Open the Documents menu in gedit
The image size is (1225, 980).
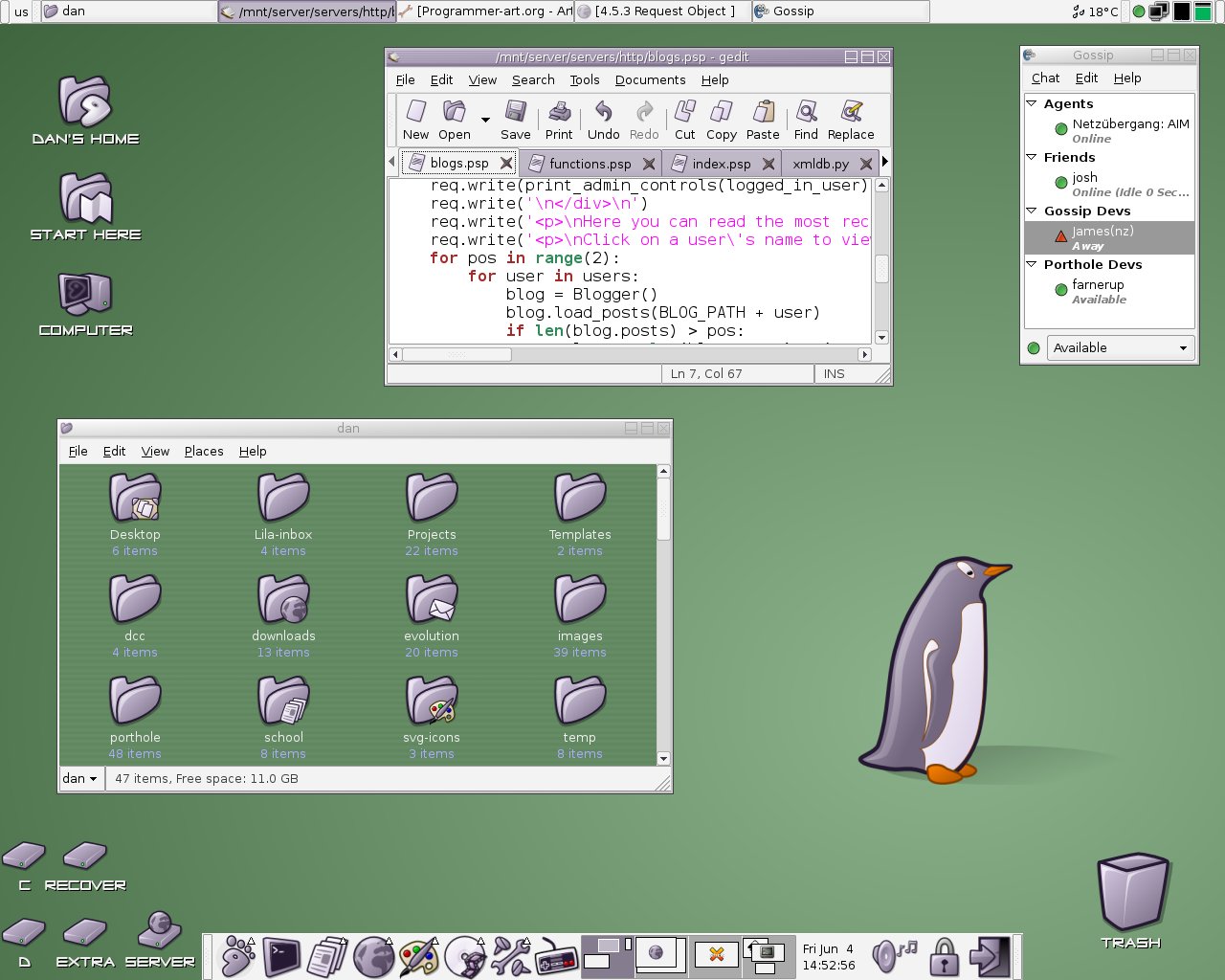(650, 79)
